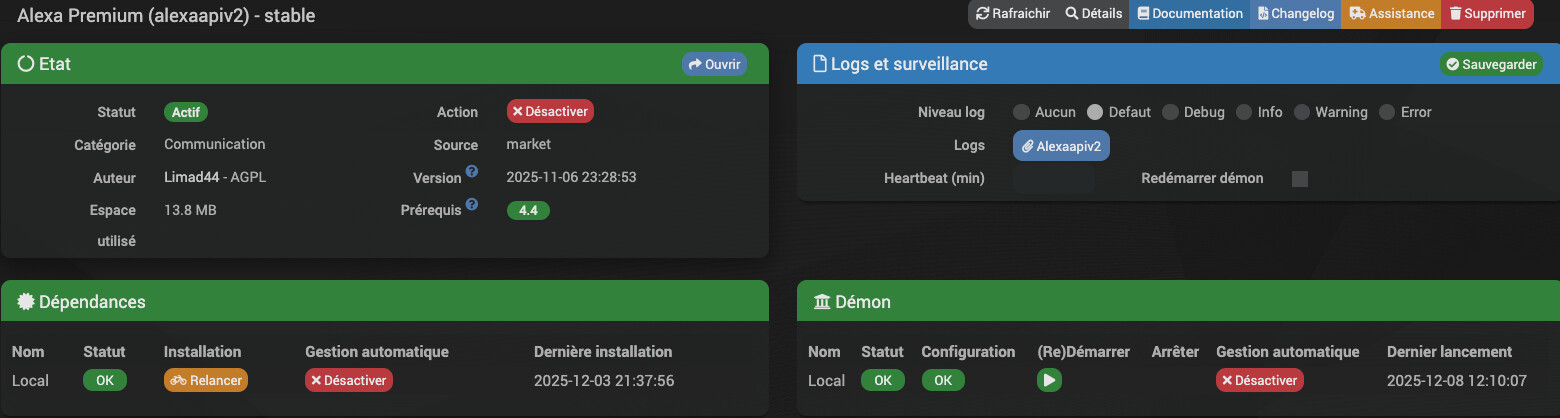Open the Détails magnifier button

[x=1093, y=14]
